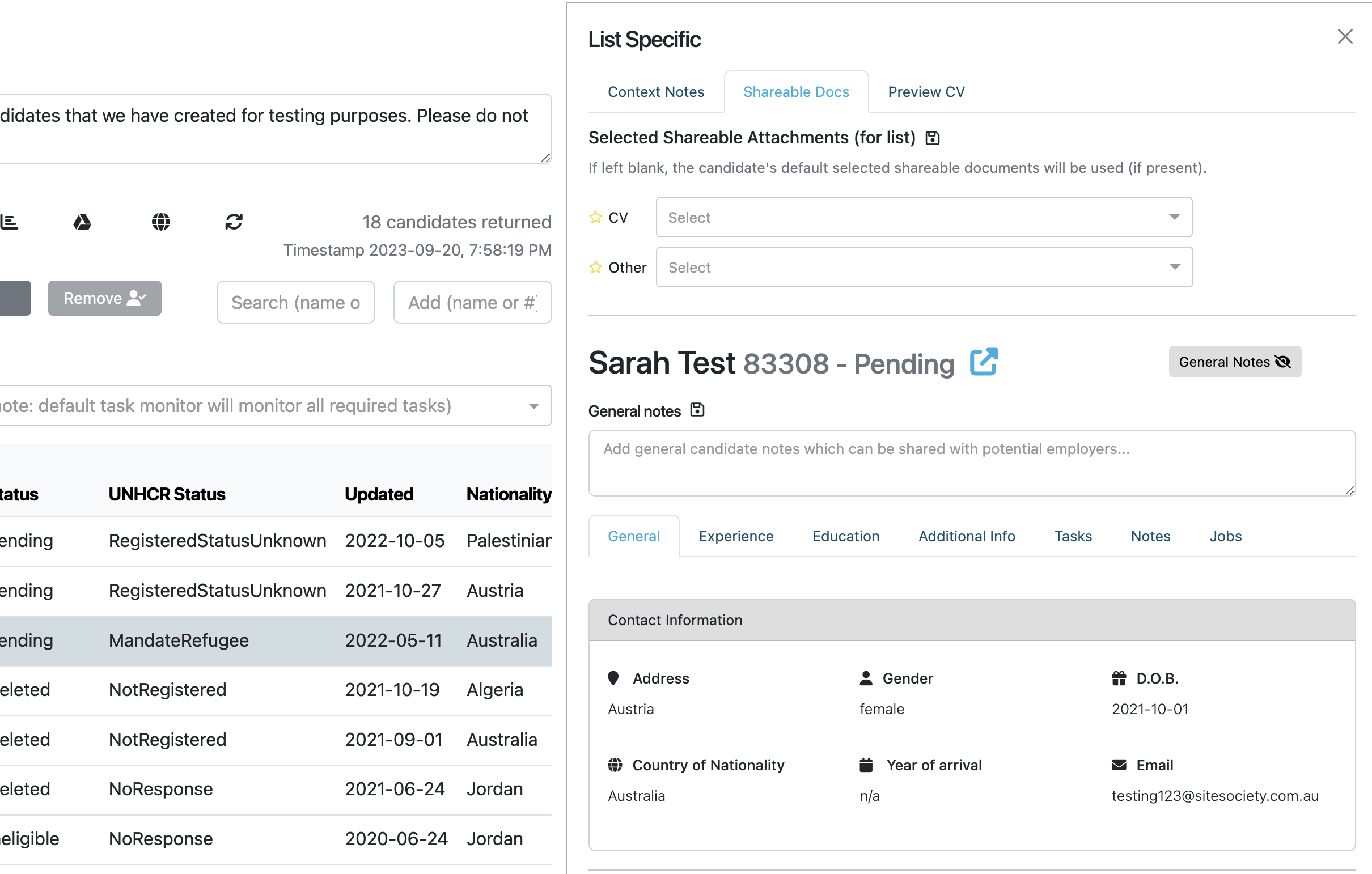Click the refresh candidates icon

click(x=234, y=222)
